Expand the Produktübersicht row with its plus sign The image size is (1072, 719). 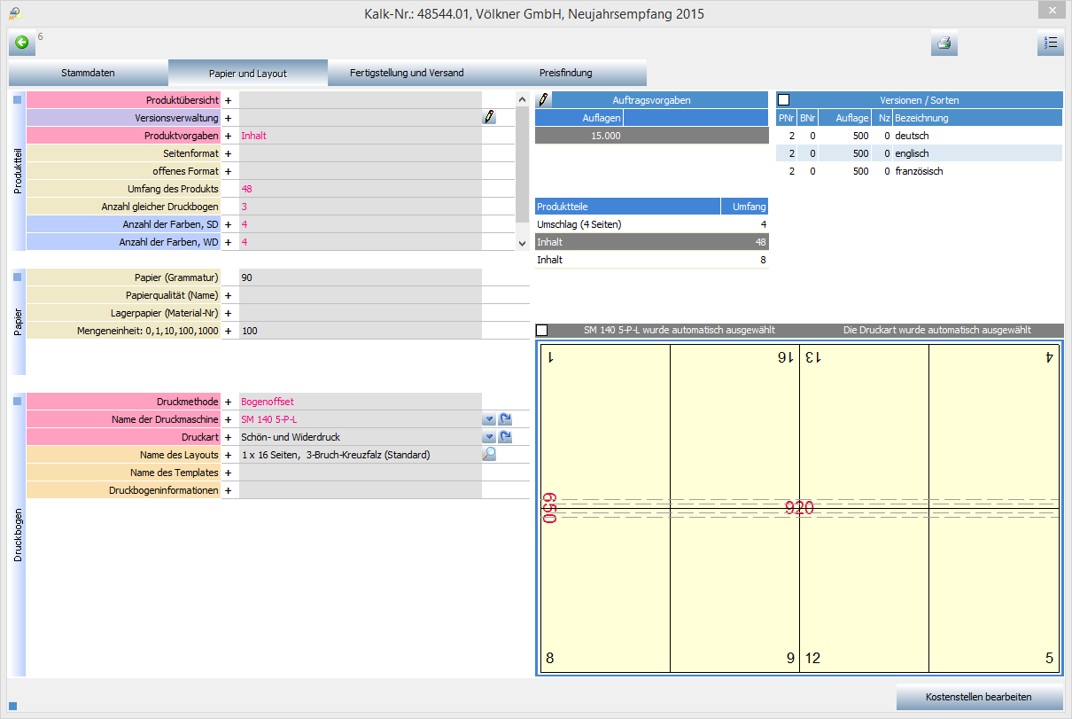tap(228, 101)
